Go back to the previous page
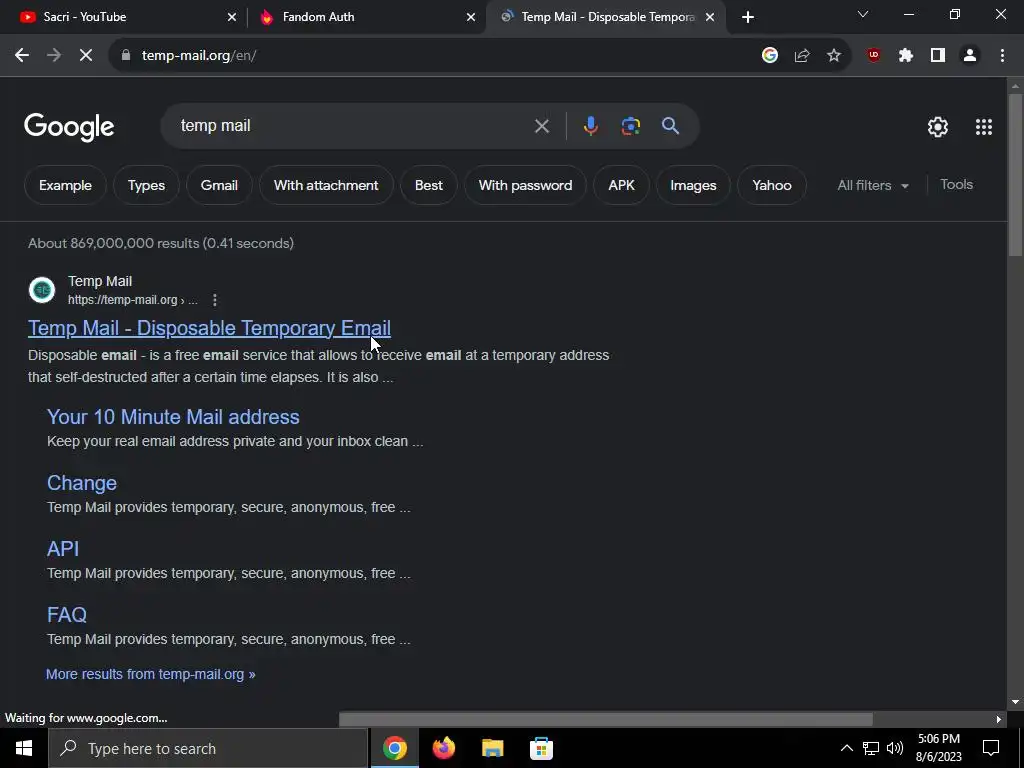 click(22, 56)
